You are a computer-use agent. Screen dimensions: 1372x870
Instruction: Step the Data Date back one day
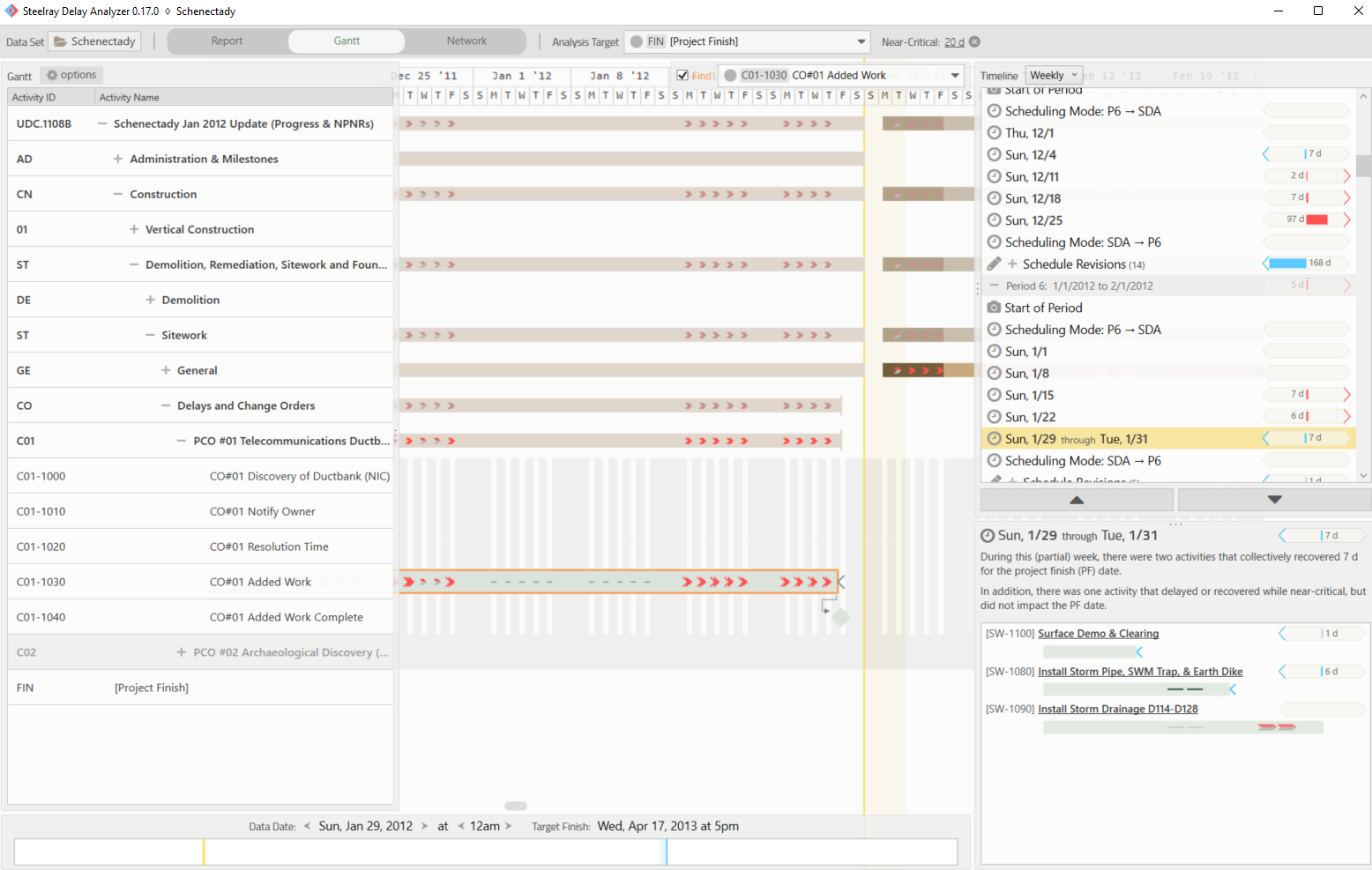pyautogui.click(x=307, y=826)
